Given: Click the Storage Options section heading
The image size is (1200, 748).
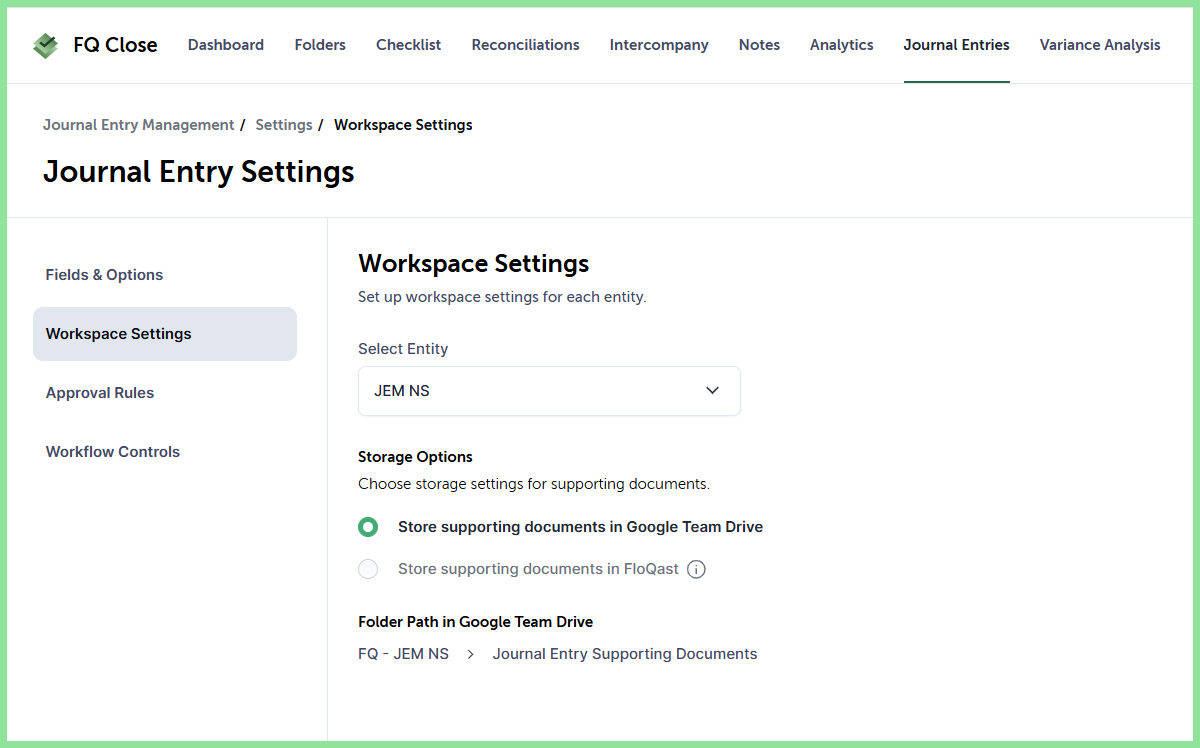Looking at the screenshot, I should coord(415,457).
